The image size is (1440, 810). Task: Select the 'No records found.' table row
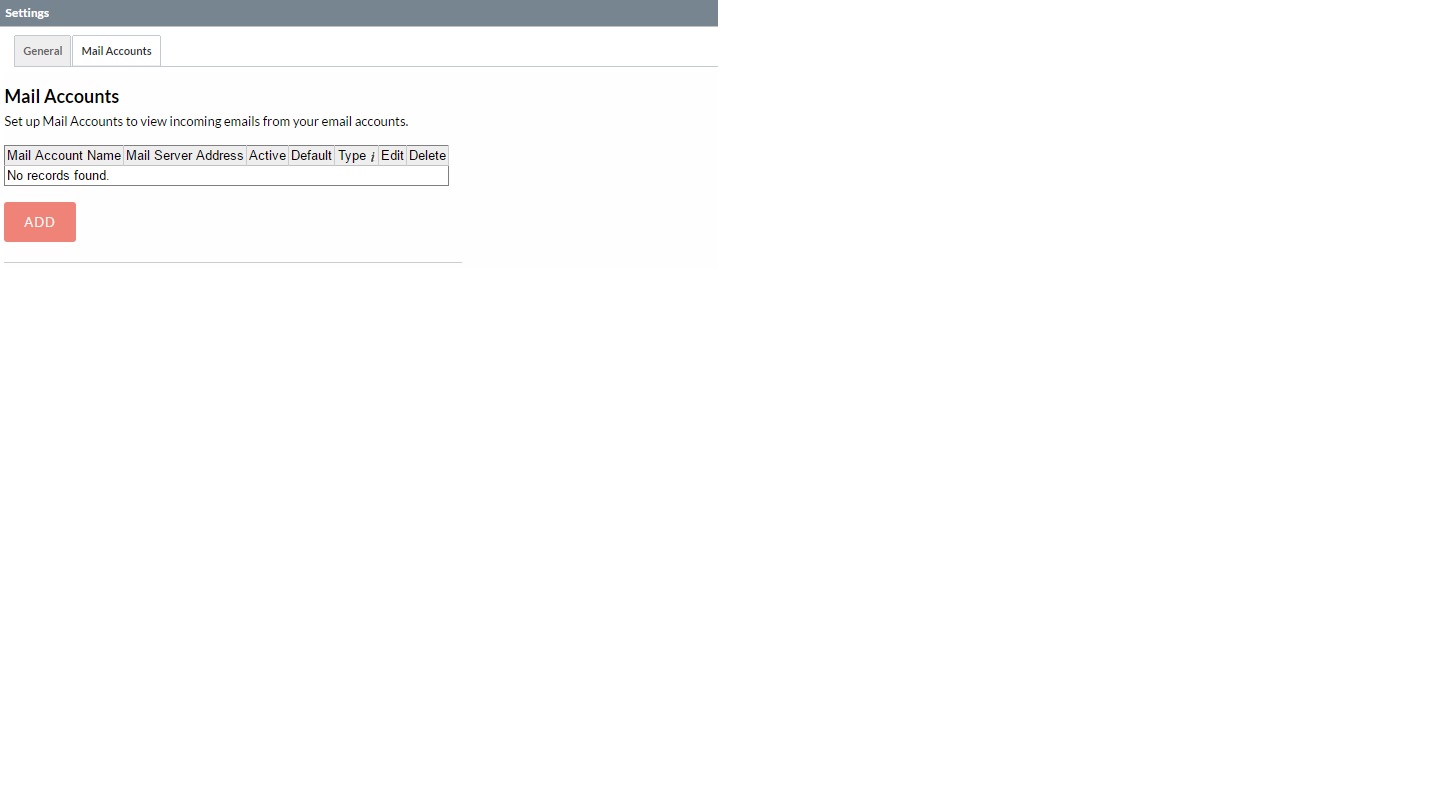coord(226,176)
